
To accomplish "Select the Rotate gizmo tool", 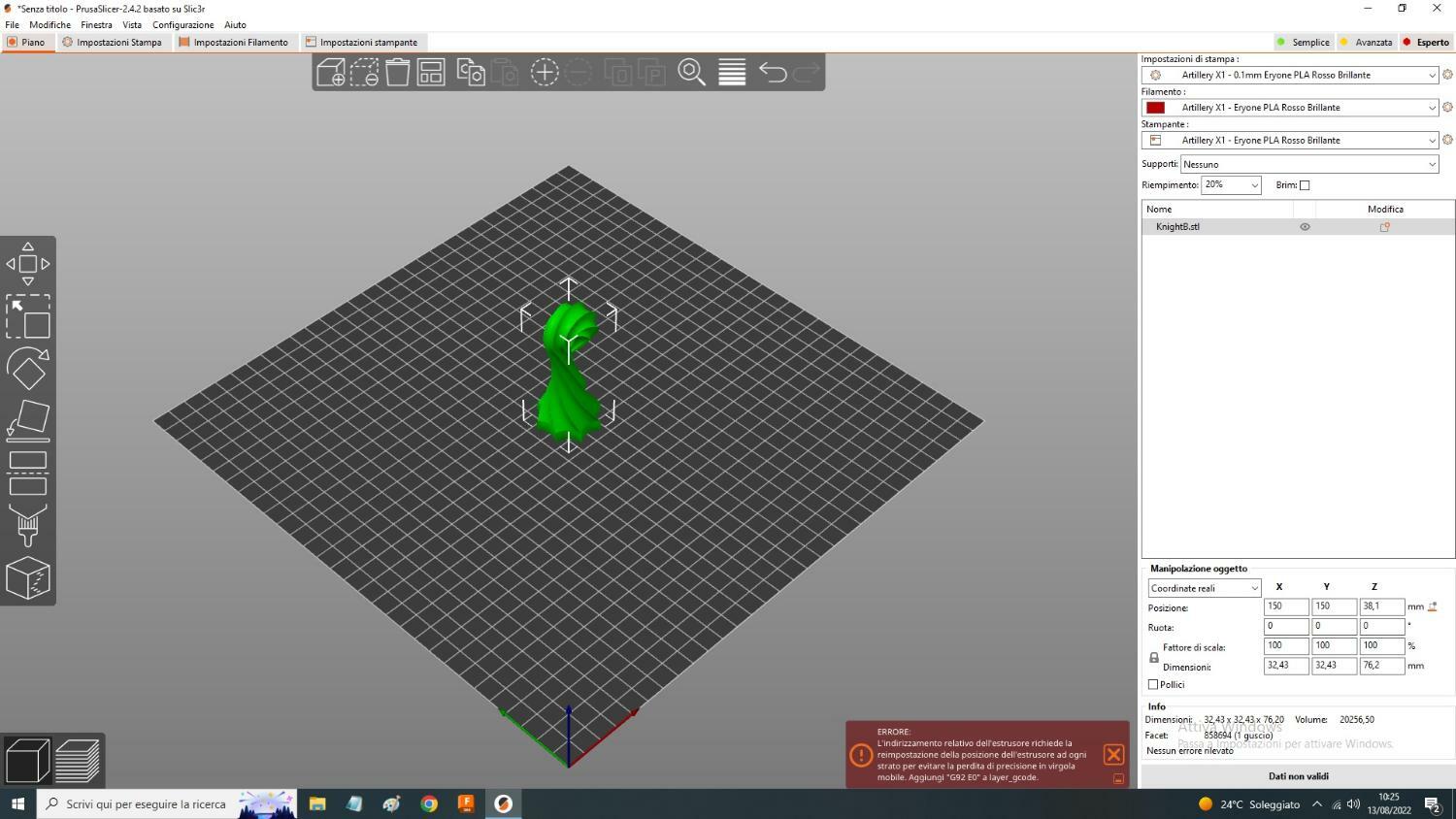I will [28, 369].
